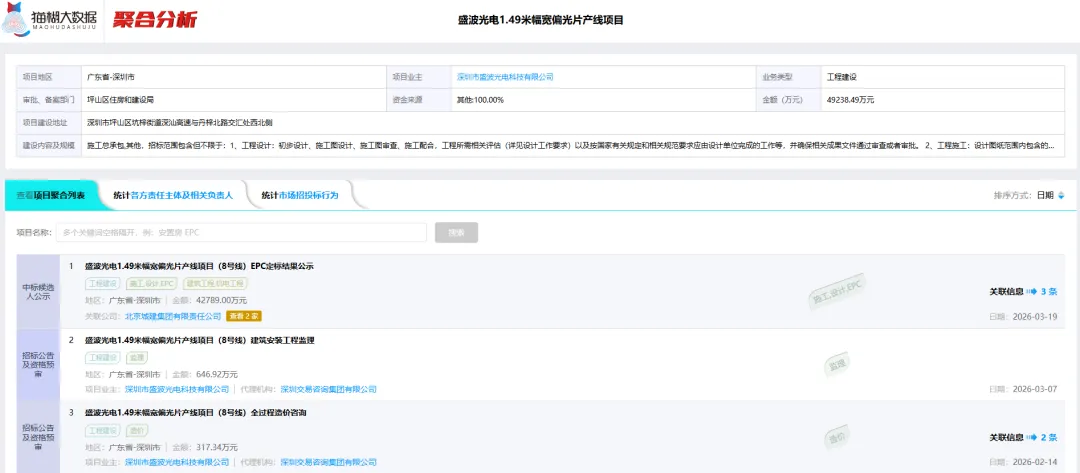
Task: Click 招标公告及资格预审 label in the 建筑安装工程监理 row
Action: coord(38,365)
